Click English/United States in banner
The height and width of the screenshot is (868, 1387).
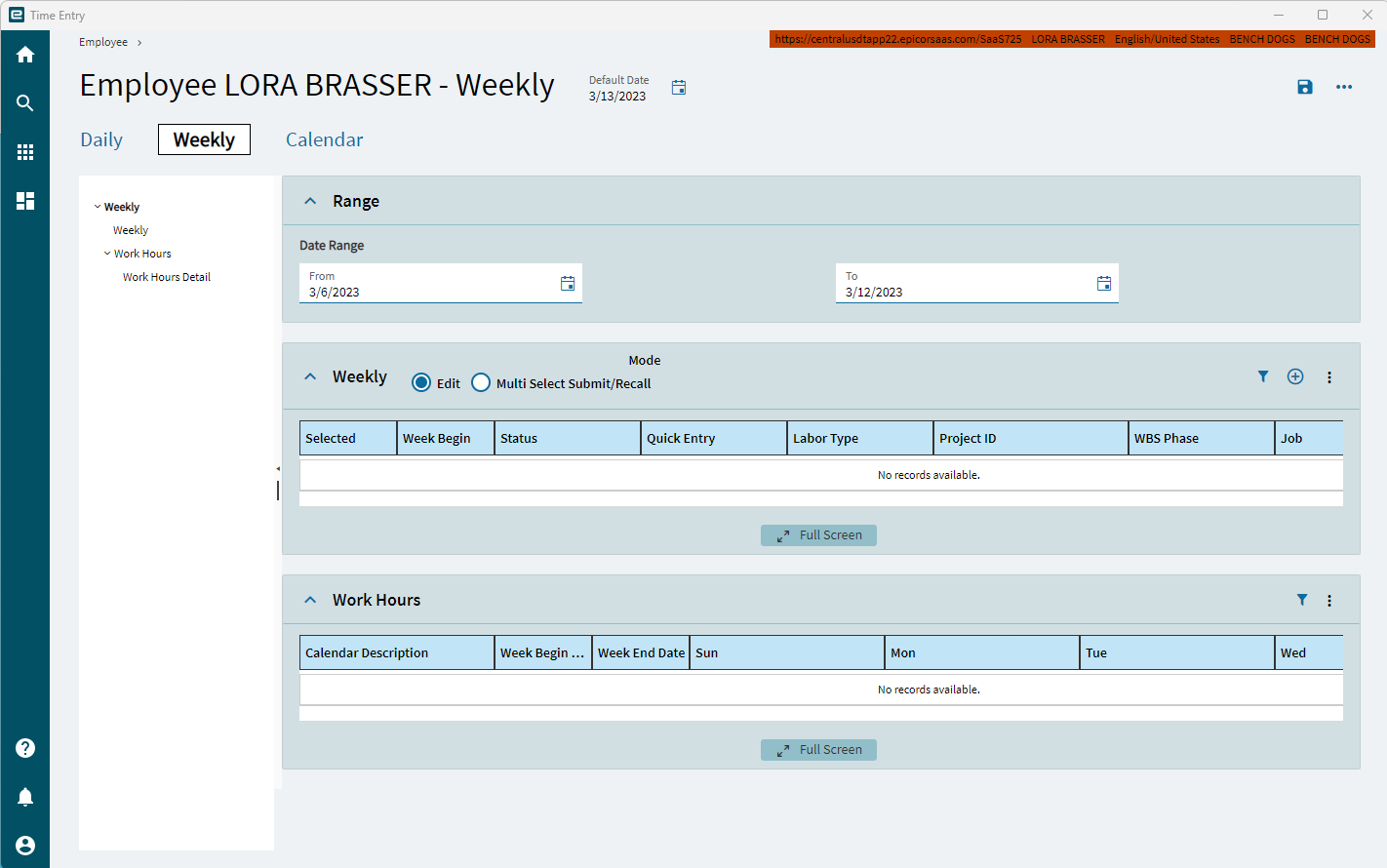point(1167,39)
